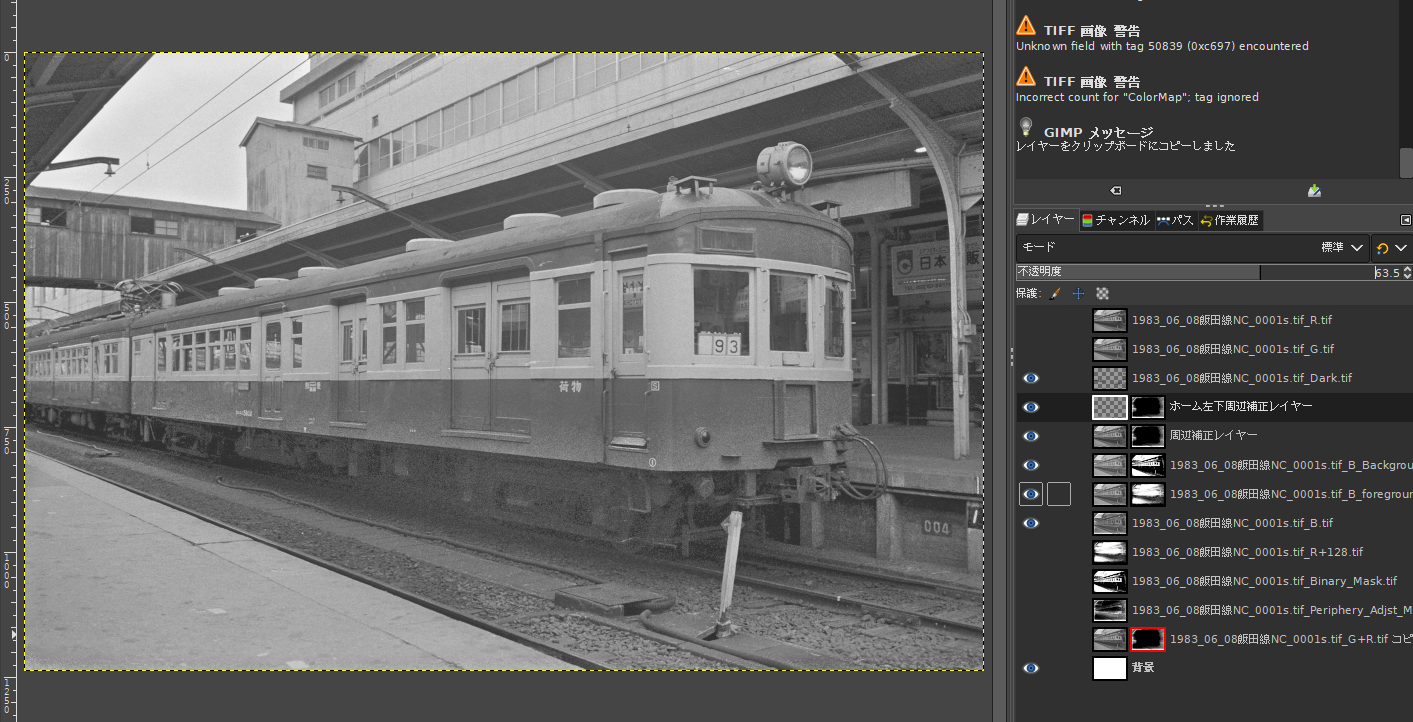This screenshot has height=722, width=1413.
Task: Select the tif_Periphery_Adjst layer thumbnail
Action: pyautogui.click(x=1110, y=610)
